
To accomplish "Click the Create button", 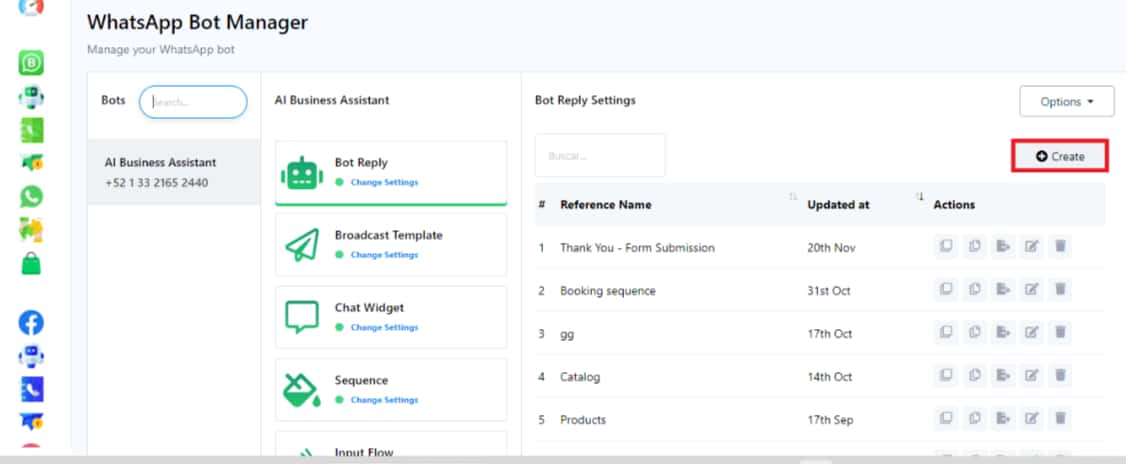I will (1059, 157).
